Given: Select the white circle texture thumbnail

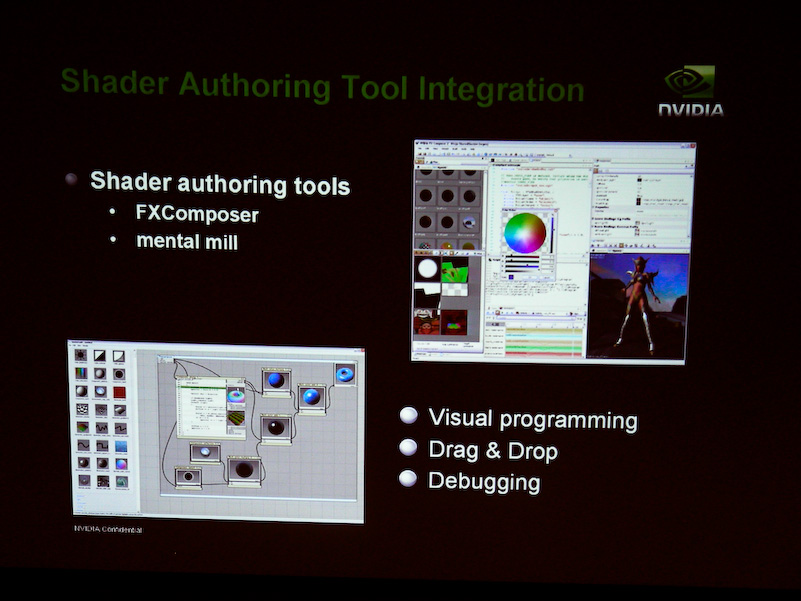Looking at the screenshot, I should tap(428, 269).
